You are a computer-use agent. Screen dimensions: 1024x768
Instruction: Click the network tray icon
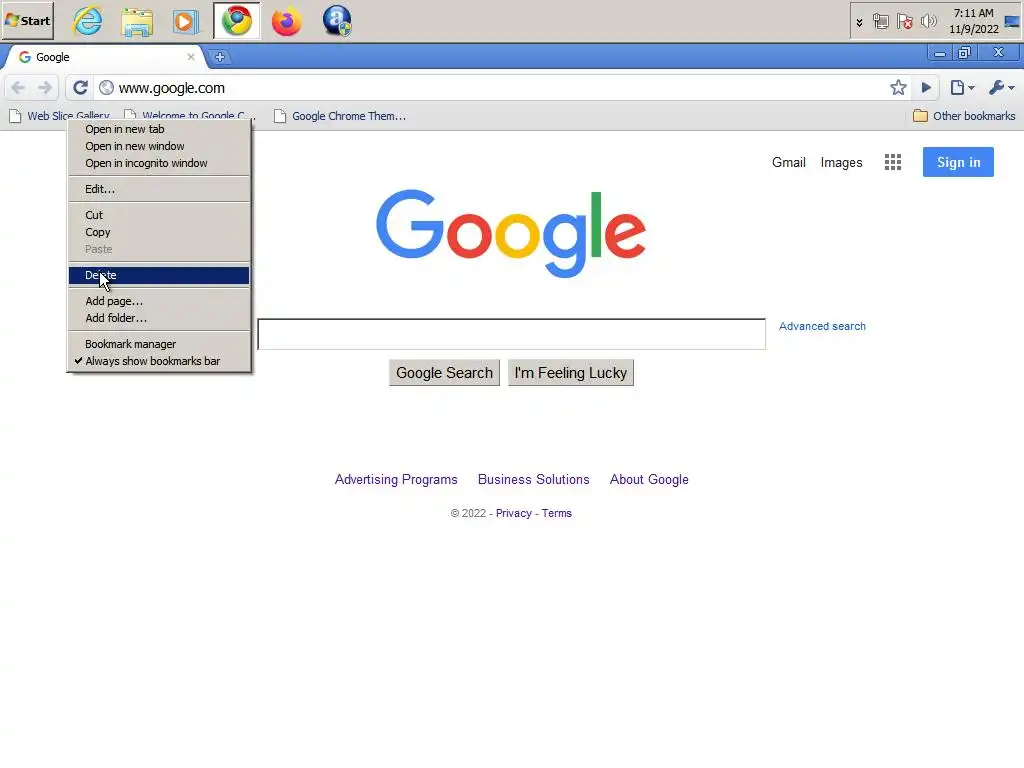click(x=880, y=22)
